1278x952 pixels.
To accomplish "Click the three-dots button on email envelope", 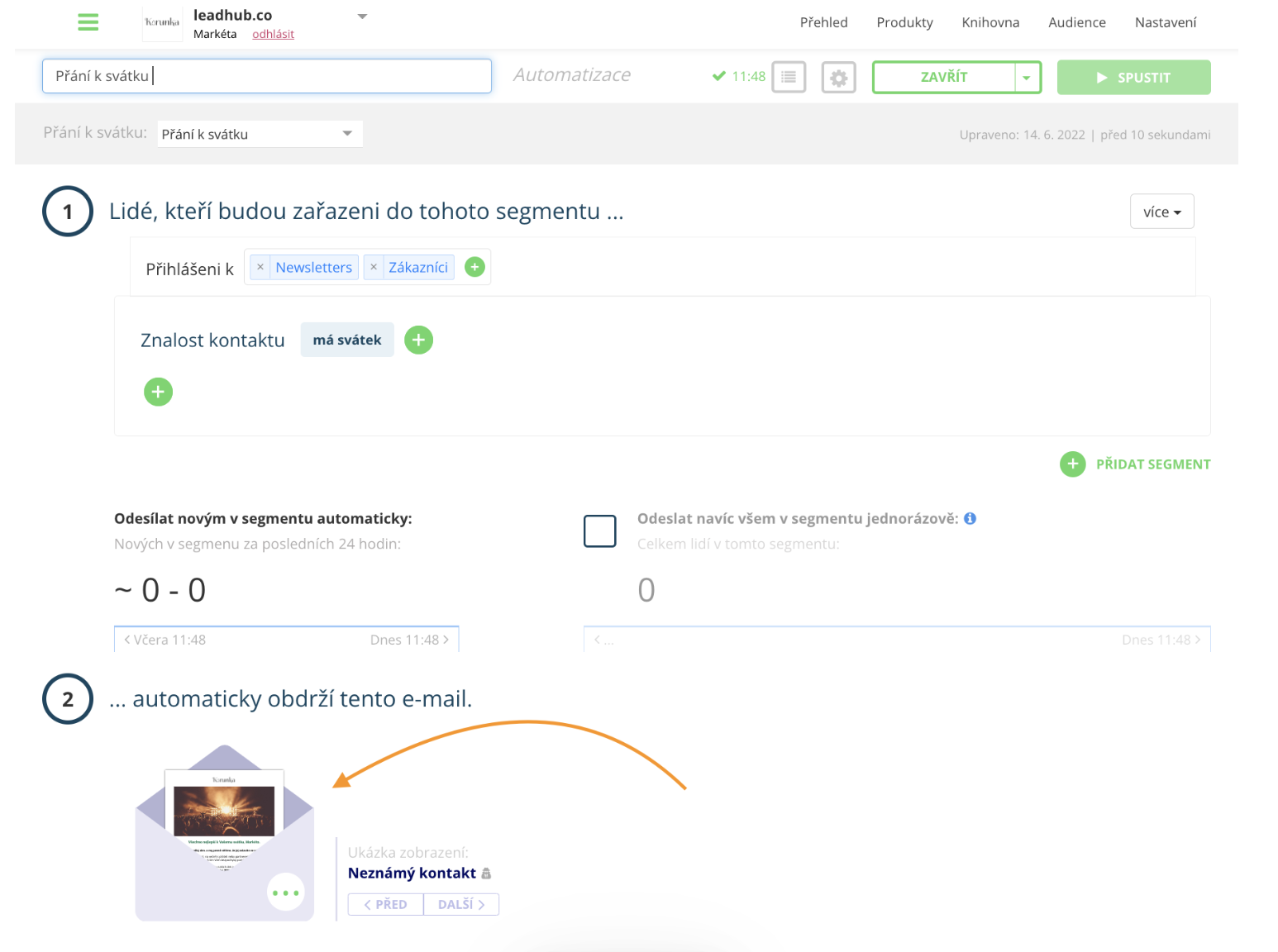I will point(286,892).
